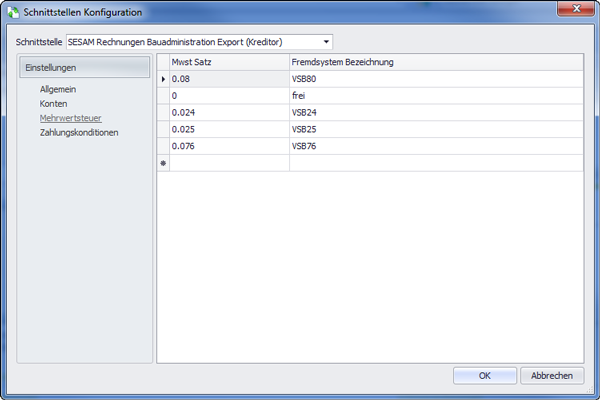This screenshot has height=400, width=600.
Task: Select the Mehrwertsteuer settings link
Action: click(x=70, y=118)
